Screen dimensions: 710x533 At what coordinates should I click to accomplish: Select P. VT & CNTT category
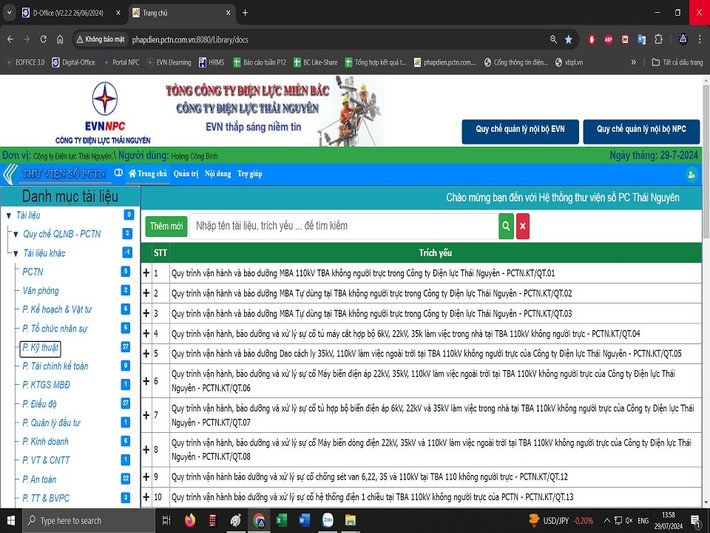[x=46, y=461]
